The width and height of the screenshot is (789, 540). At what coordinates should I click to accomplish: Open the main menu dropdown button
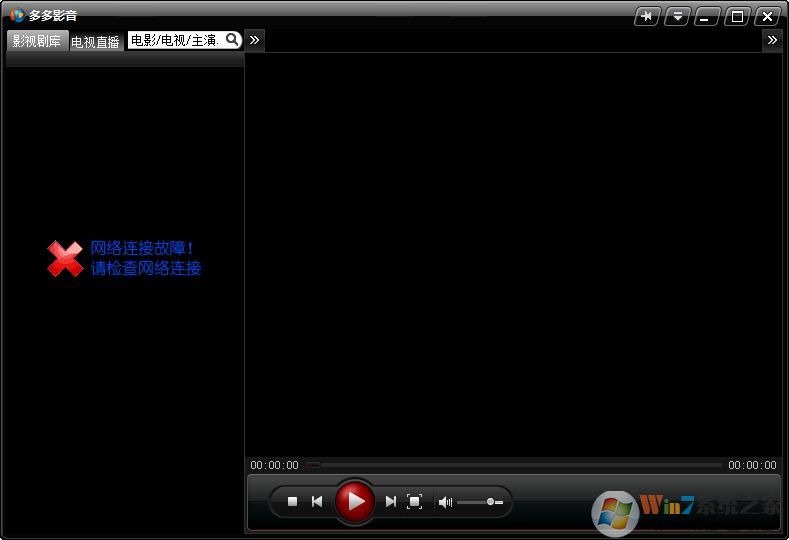677,17
